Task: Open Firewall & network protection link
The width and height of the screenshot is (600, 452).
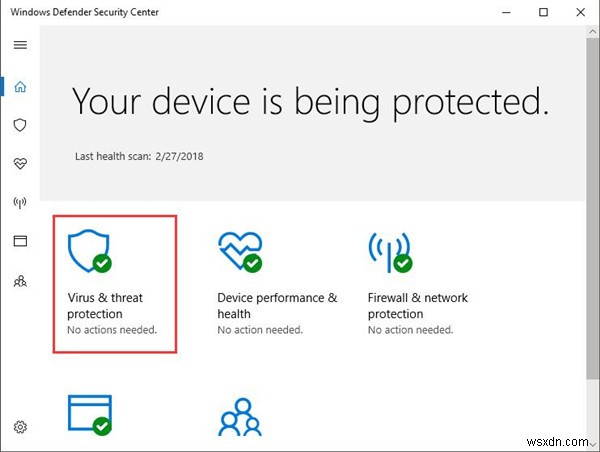Action: point(417,305)
